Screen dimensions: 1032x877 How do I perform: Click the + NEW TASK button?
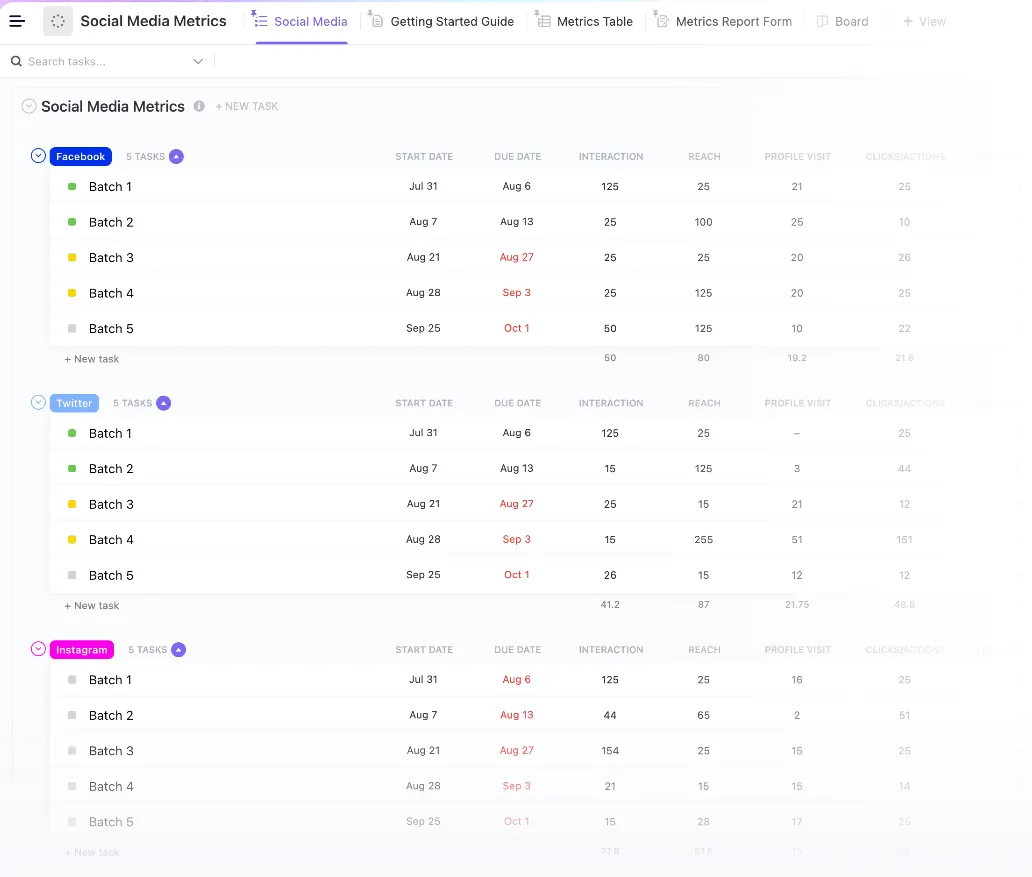click(x=247, y=106)
